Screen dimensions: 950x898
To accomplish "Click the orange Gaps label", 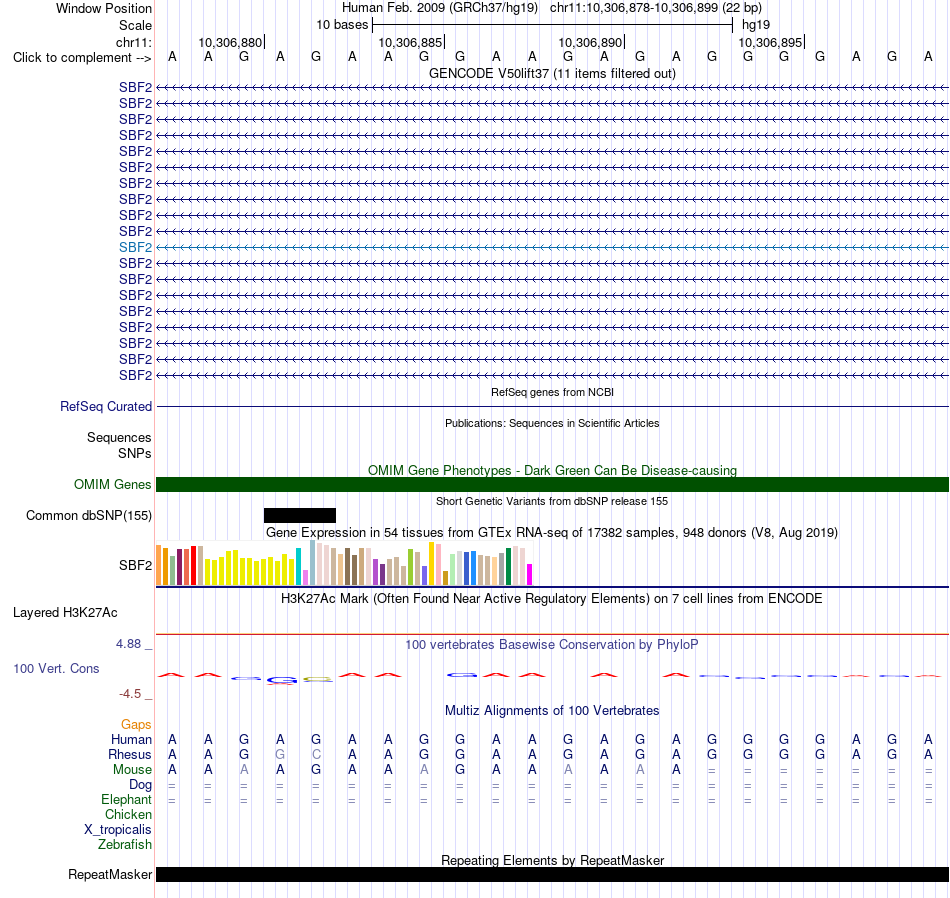I will [136, 725].
